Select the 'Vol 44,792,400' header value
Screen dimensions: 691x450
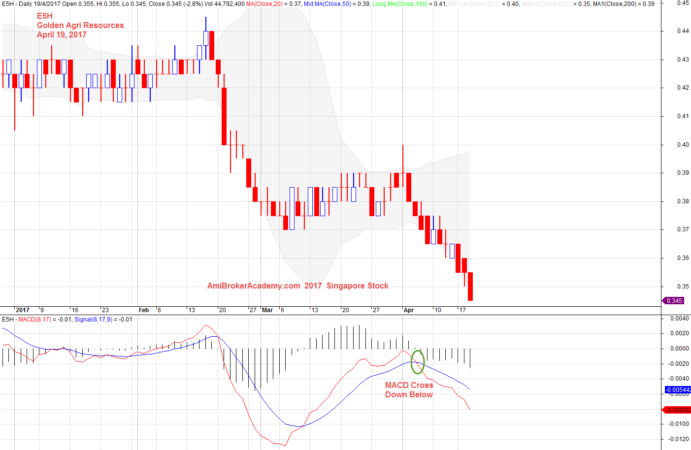(x=225, y=4)
